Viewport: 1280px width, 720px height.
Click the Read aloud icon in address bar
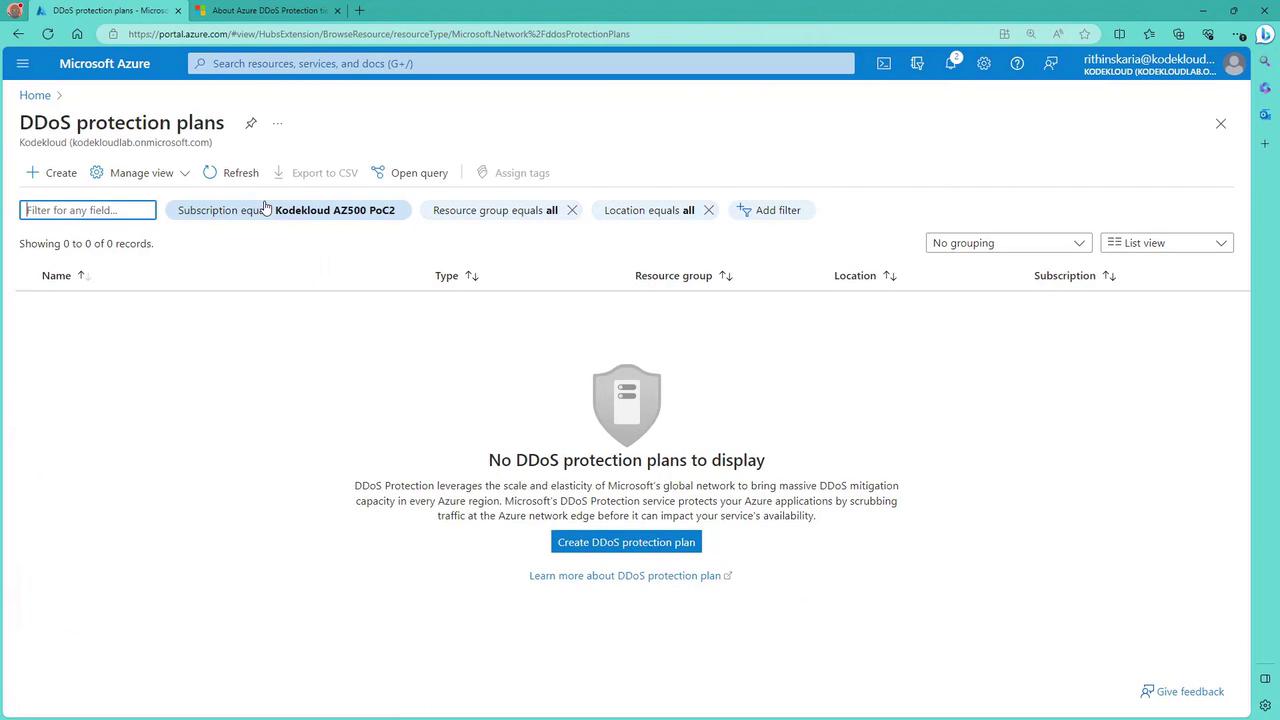click(x=1058, y=34)
